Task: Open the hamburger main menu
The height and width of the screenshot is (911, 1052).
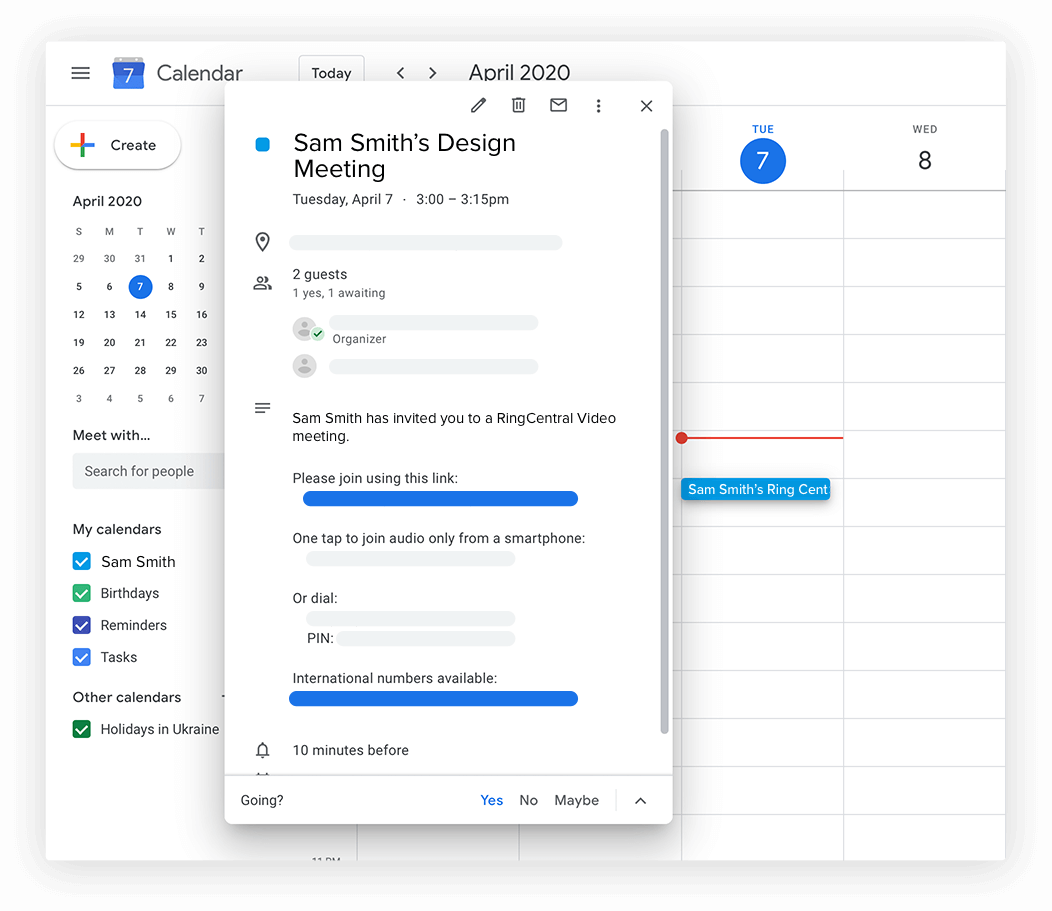Action: pyautogui.click(x=81, y=73)
